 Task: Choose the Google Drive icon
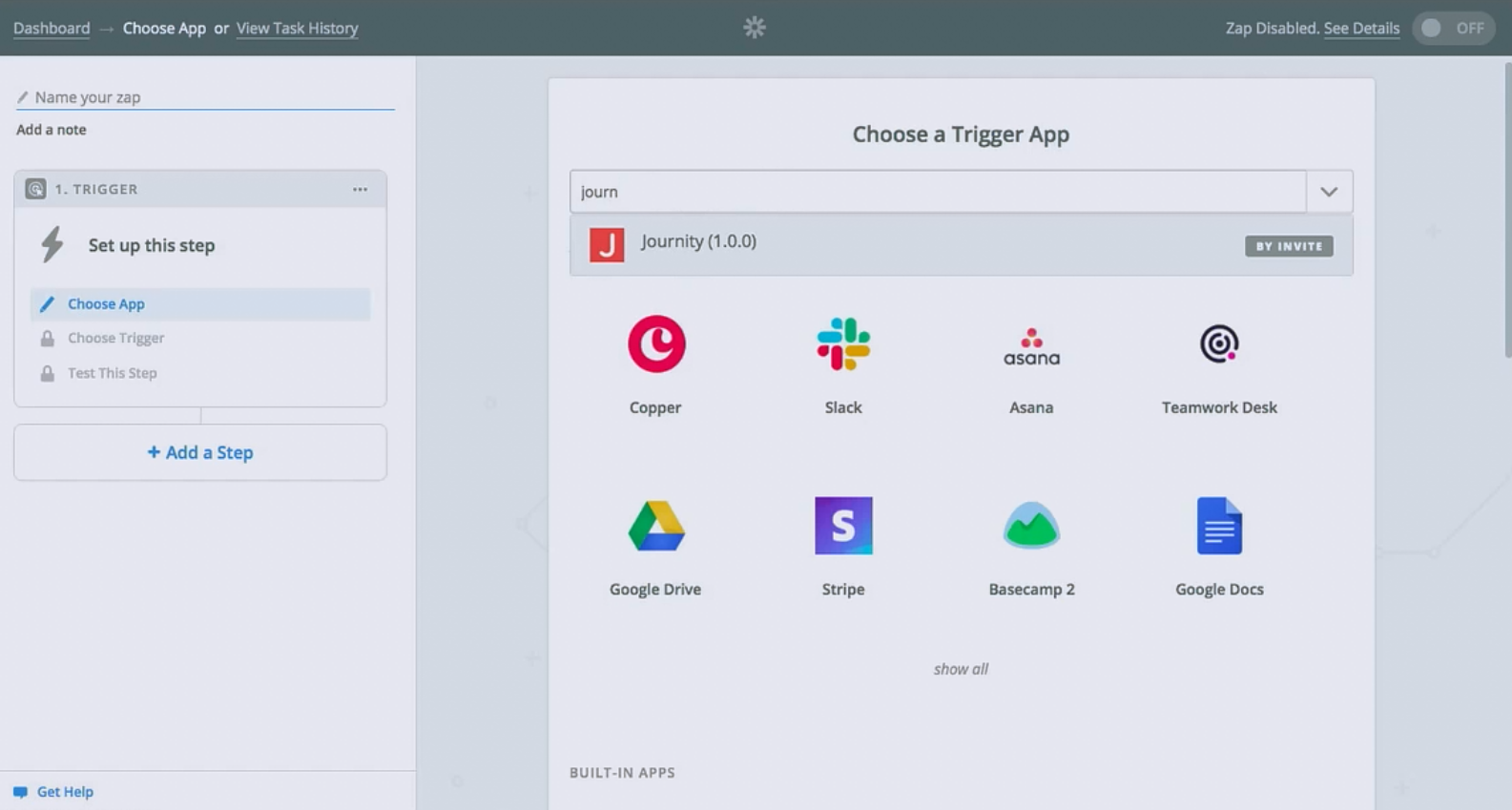pos(656,526)
